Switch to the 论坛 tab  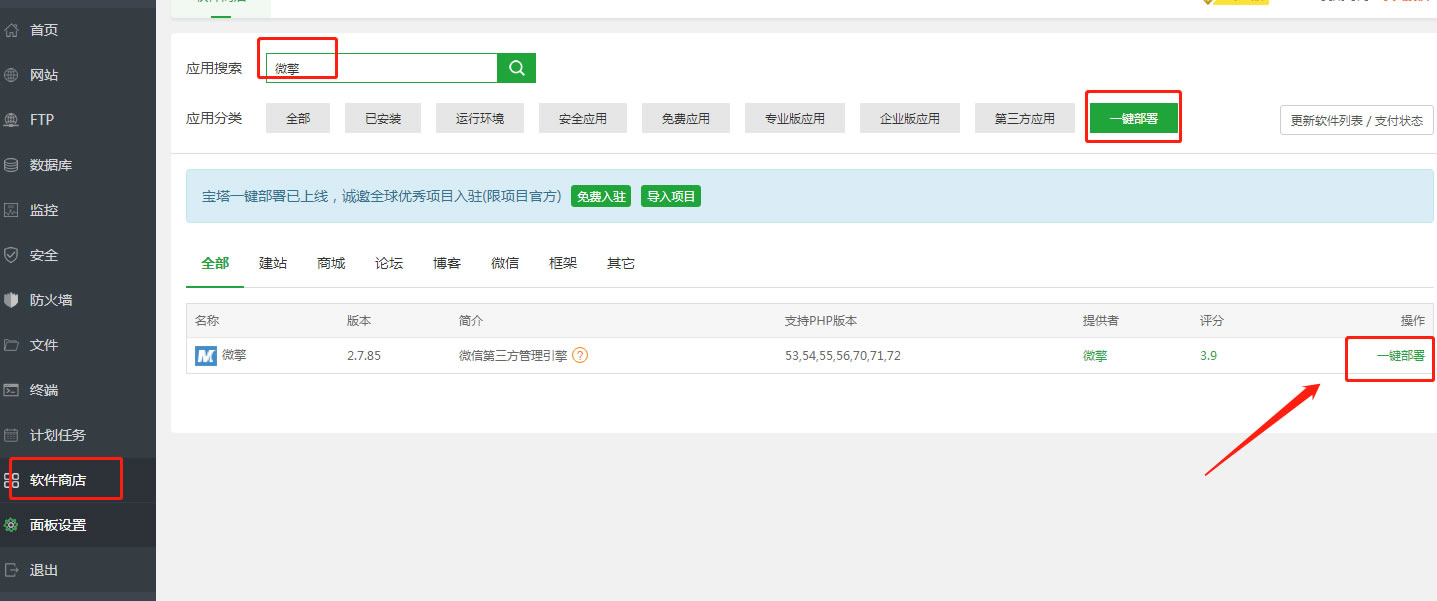(x=389, y=263)
